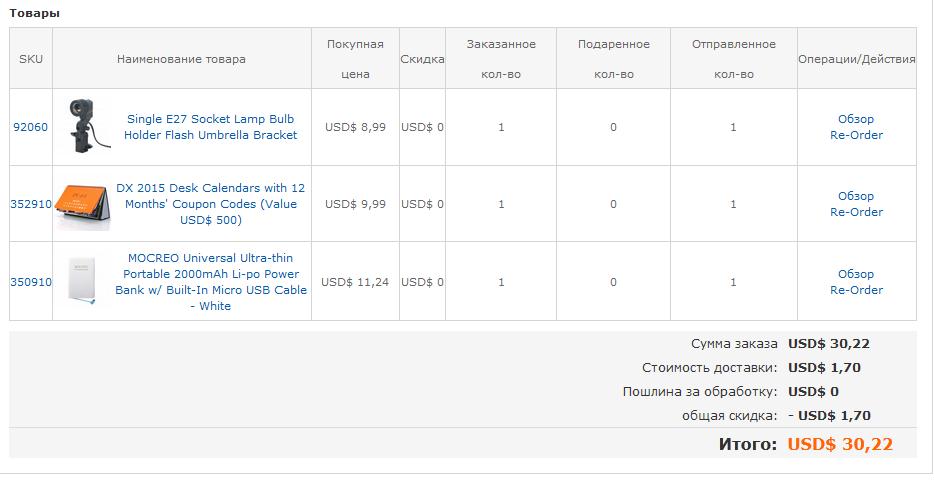
Task: Click Re-Order for the desk calendar
Action: (x=857, y=212)
